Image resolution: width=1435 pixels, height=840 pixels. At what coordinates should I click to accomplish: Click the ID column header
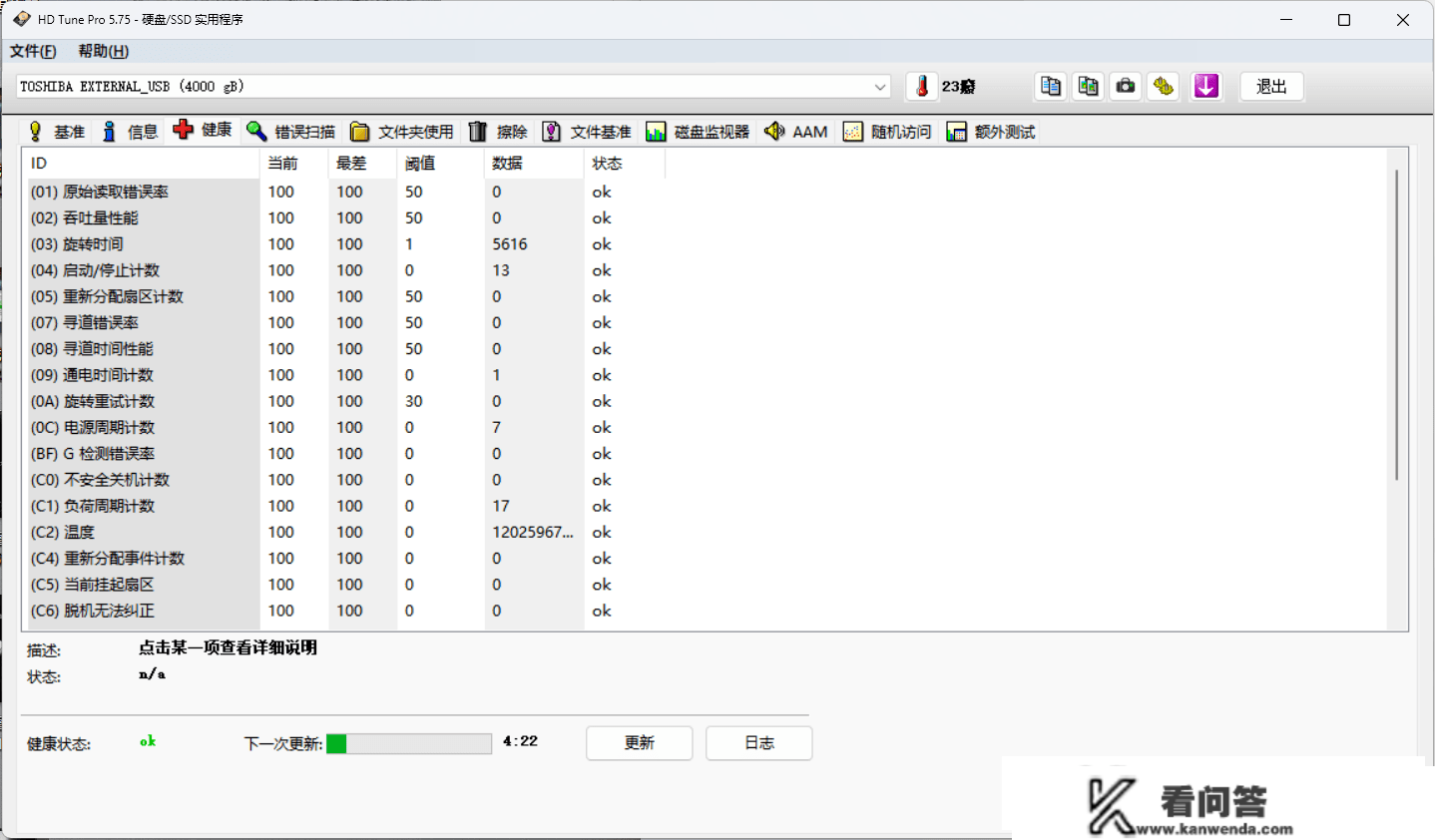pyautogui.click(x=142, y=164)
